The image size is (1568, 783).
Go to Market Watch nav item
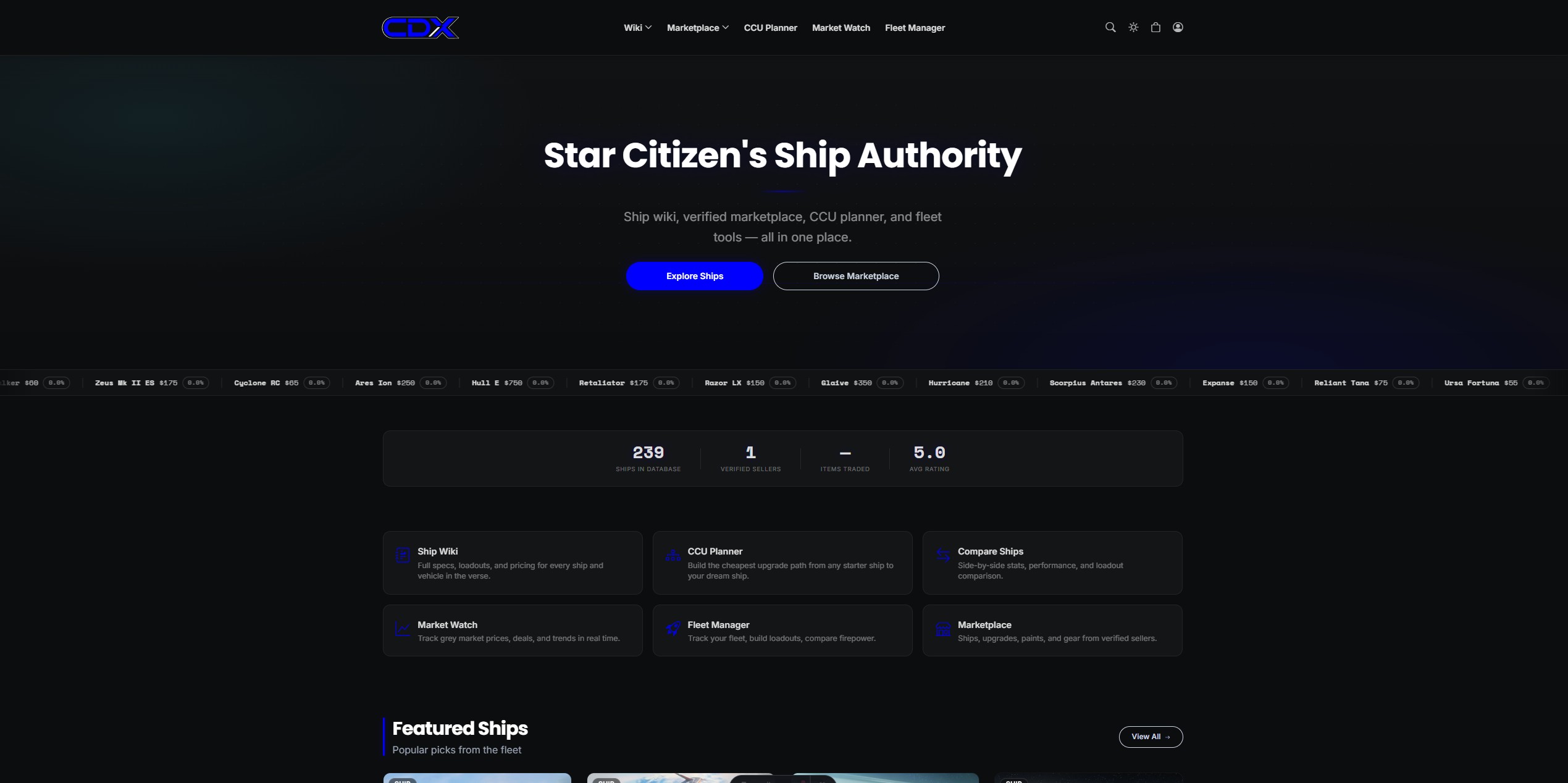pyautogui.click(x=841, y=28)
